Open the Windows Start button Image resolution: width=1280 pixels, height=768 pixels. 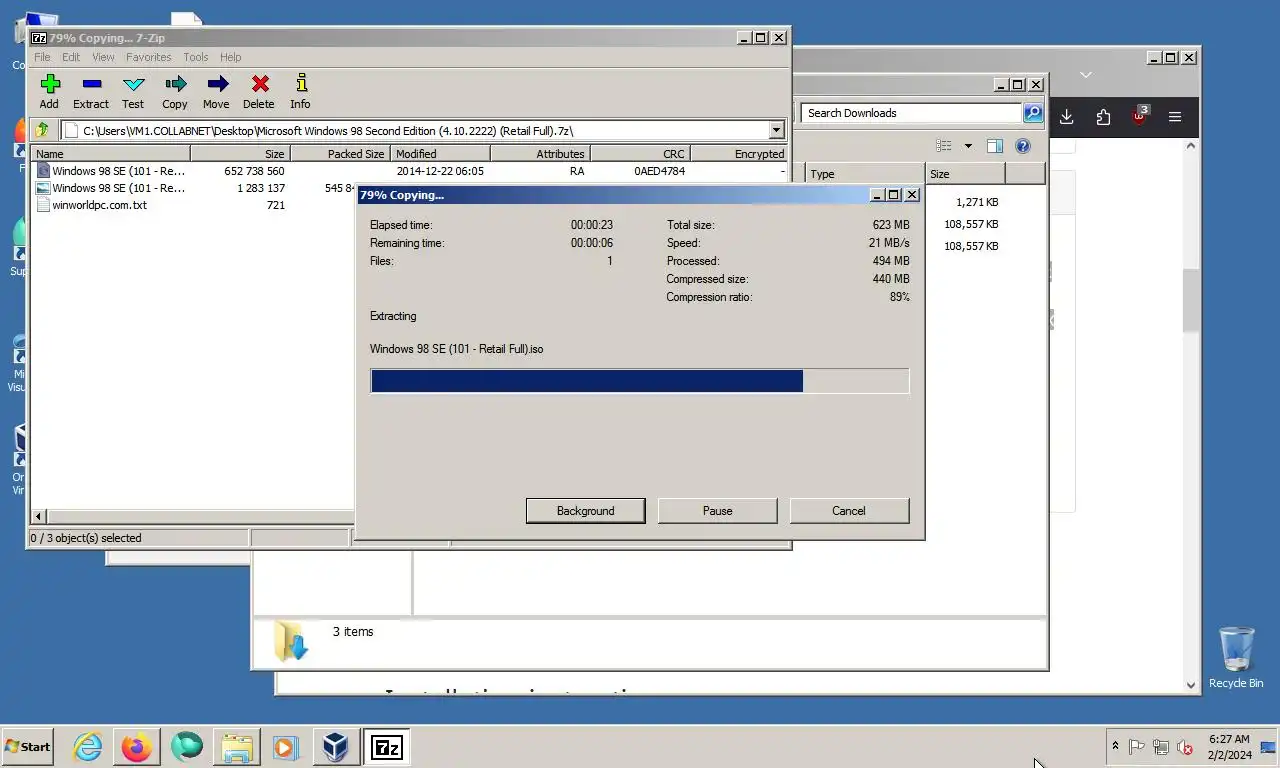27,747
